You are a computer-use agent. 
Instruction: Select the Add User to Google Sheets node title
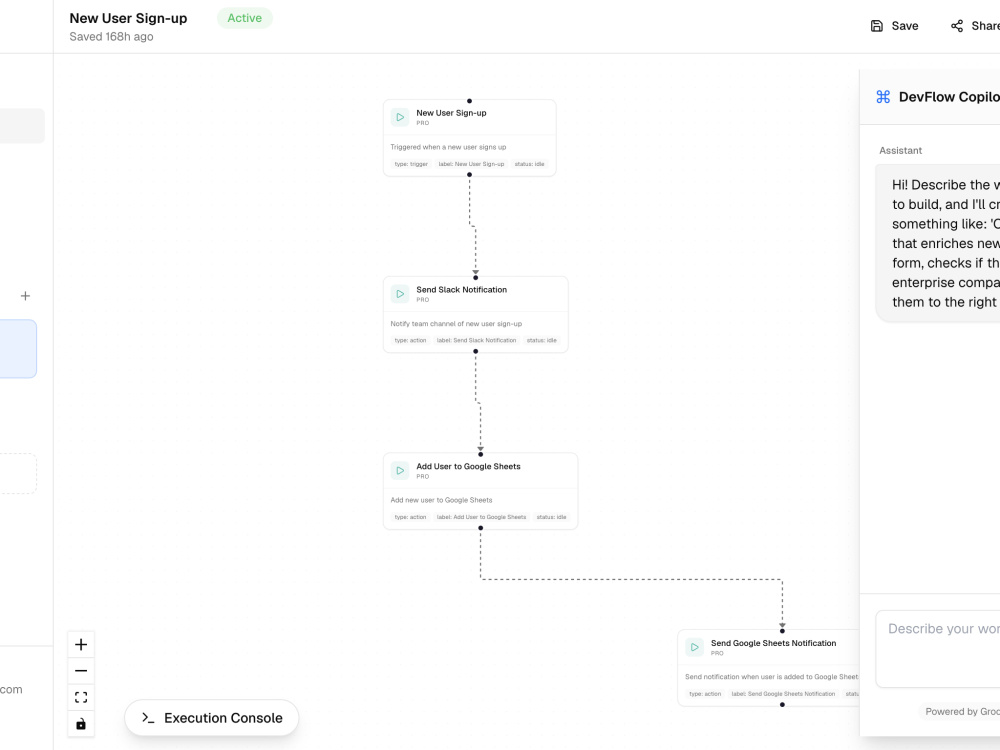468,466
